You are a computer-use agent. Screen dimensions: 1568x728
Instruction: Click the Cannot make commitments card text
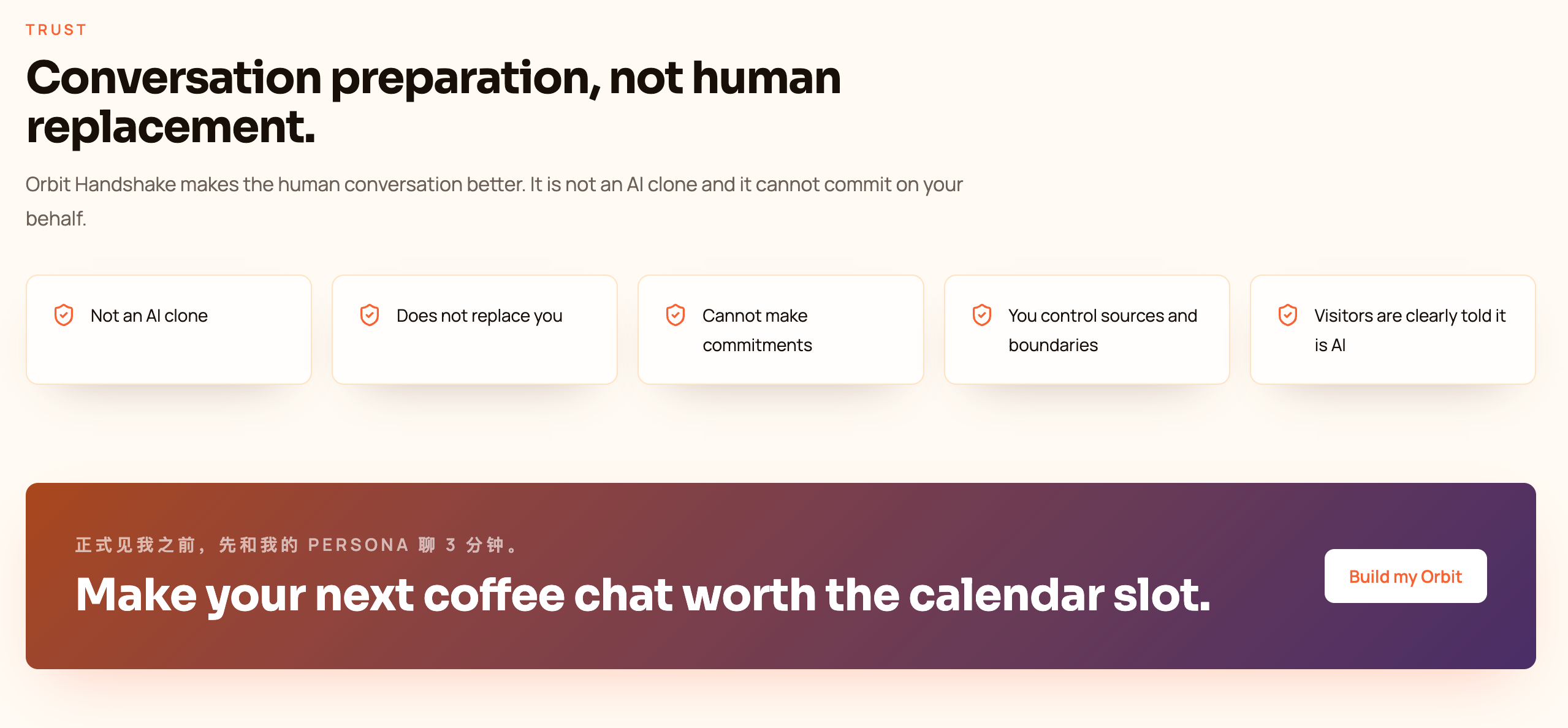(757, 330)
